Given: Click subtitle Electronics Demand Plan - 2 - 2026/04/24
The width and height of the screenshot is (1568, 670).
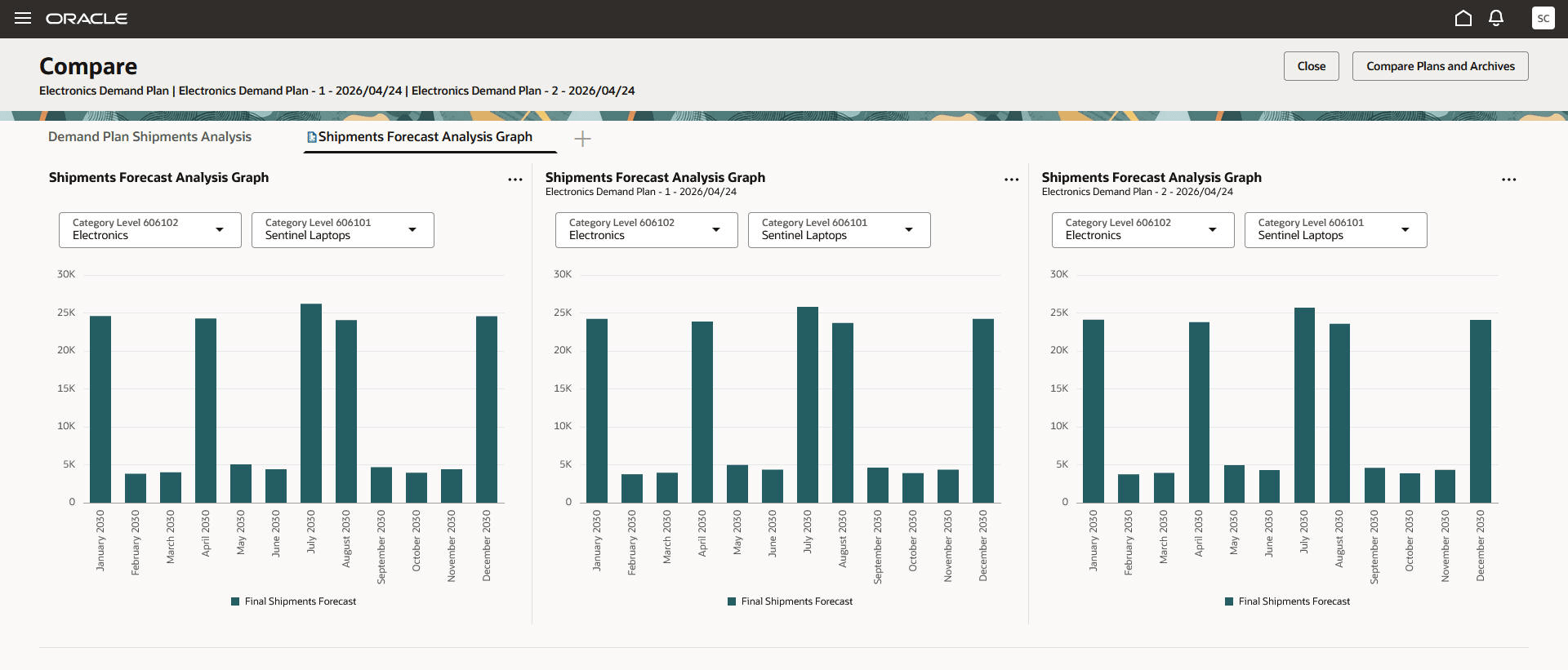Looking at the screenshot, I should click(x=1138, y=192).
